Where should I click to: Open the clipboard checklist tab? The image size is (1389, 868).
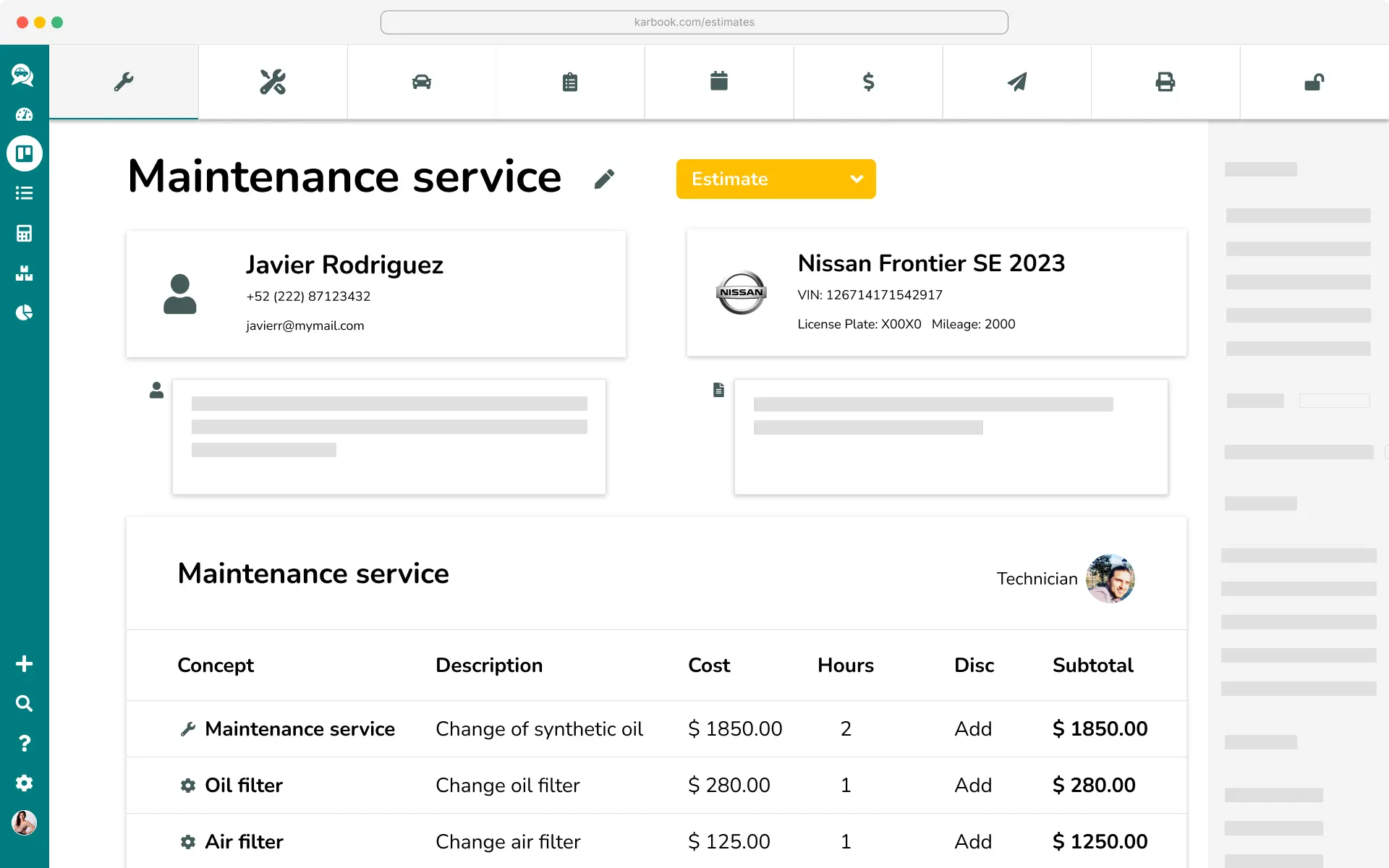tap(570, 82)
